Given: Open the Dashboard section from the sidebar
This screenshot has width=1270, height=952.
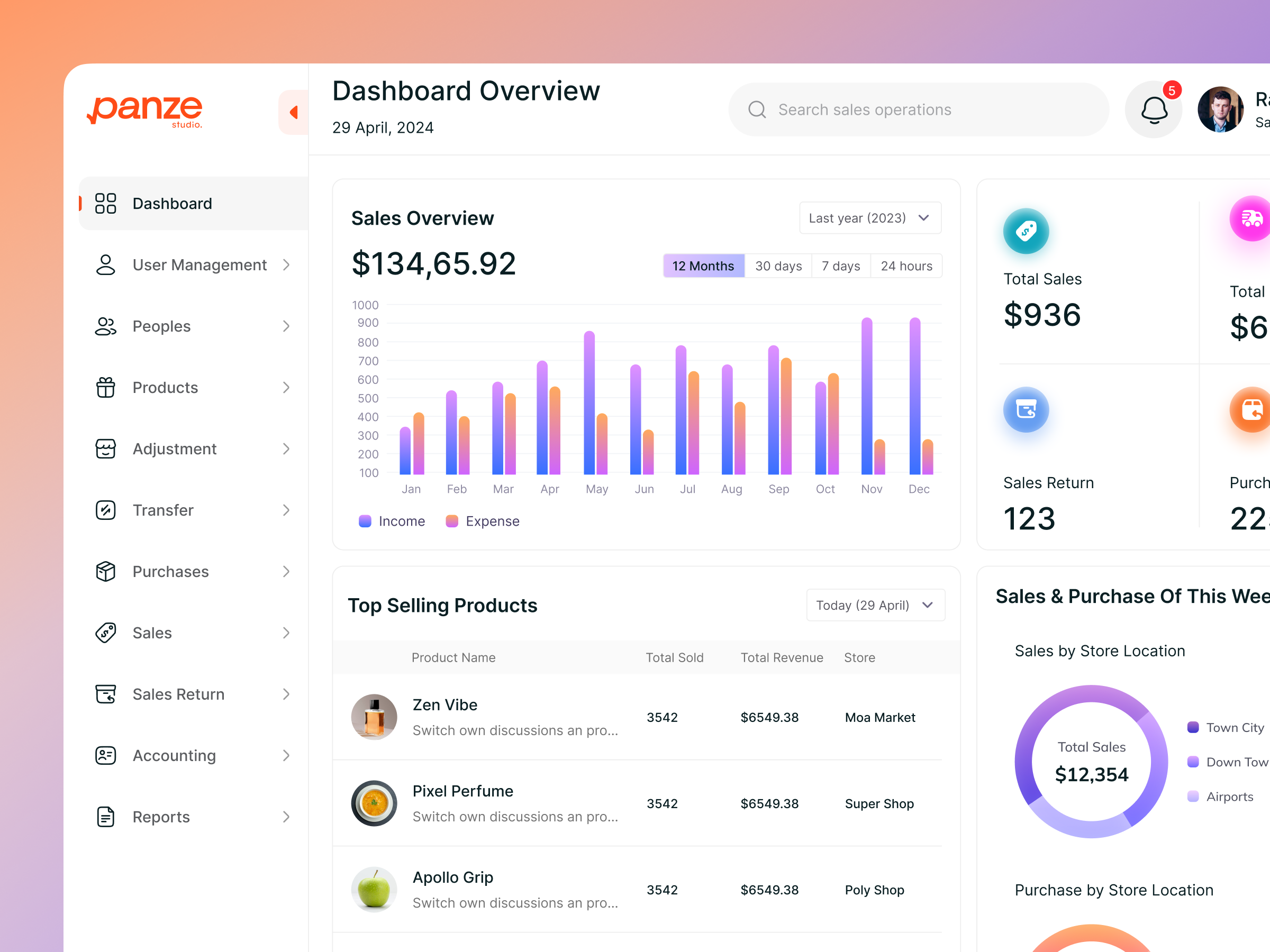Looking at the screenshot, I should pyautogui.click(x=171, y=203).
